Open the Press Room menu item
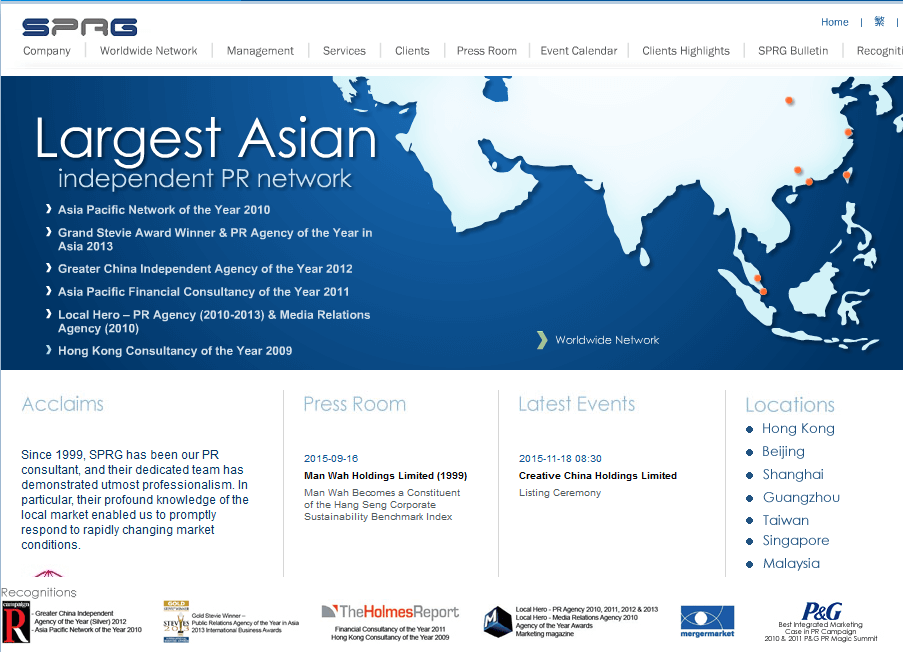Viewport: 903px width, 652px height. [x=487, y=51]
